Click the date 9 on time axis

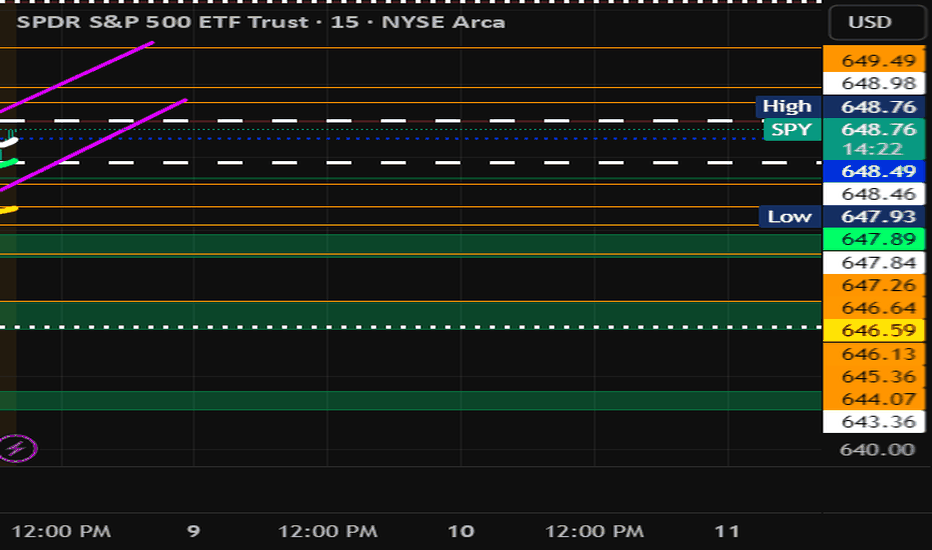tap(193, 531)
